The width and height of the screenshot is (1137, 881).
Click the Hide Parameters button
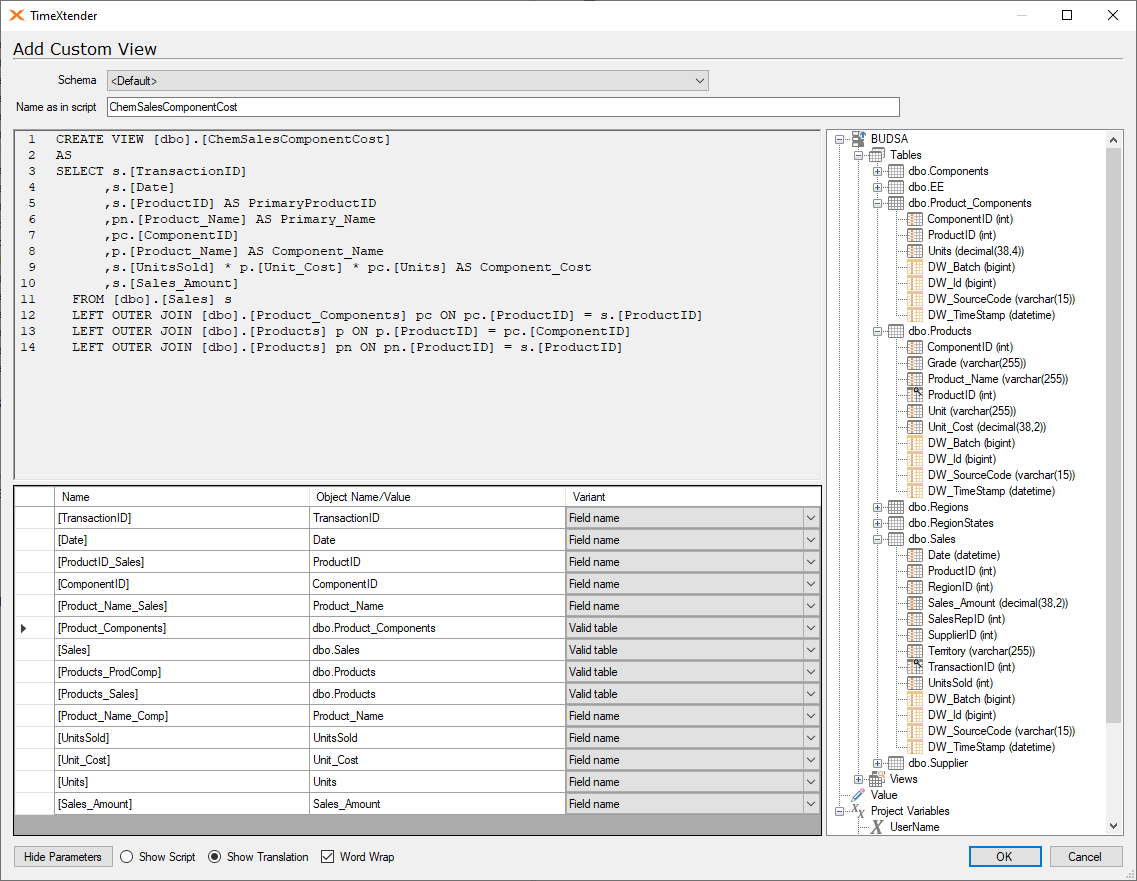pos(62,856)
